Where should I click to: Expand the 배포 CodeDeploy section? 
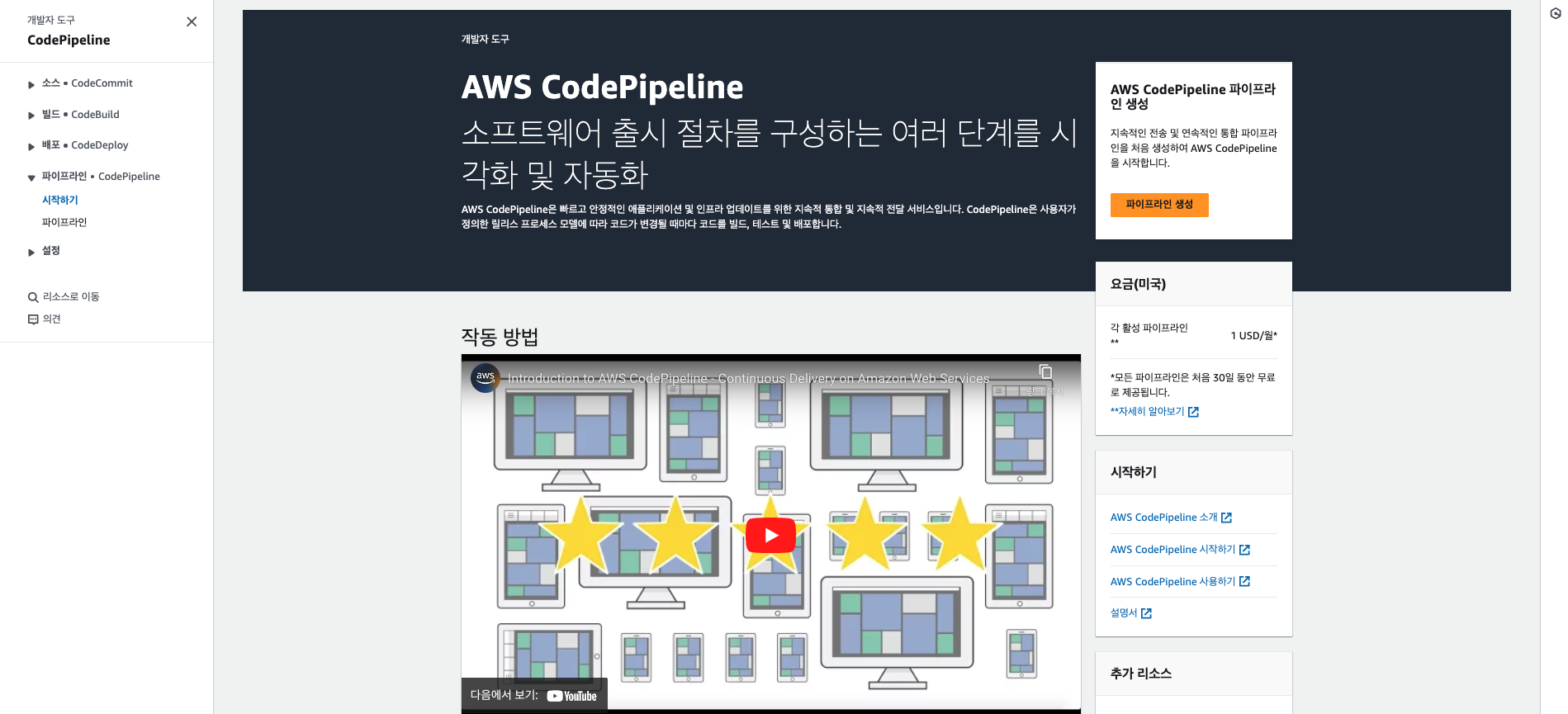coord(31,146)
